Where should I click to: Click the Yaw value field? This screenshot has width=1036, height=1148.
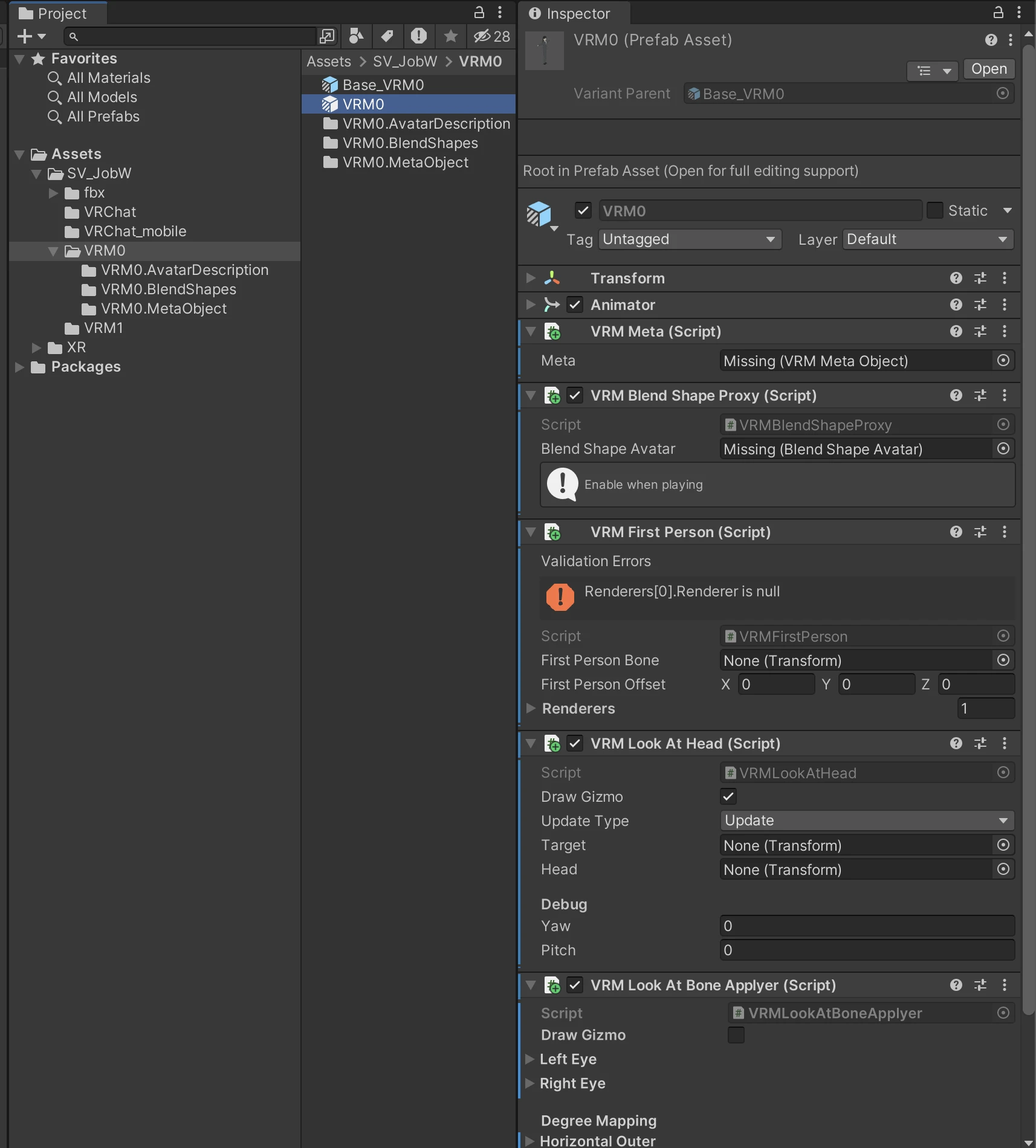tap(867, 926)
